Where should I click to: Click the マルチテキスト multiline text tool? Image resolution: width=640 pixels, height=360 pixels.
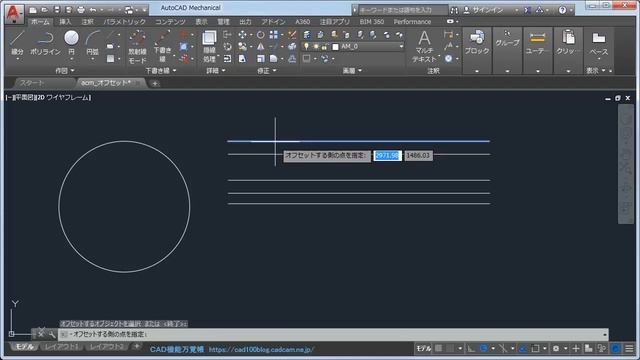[424, 47]
